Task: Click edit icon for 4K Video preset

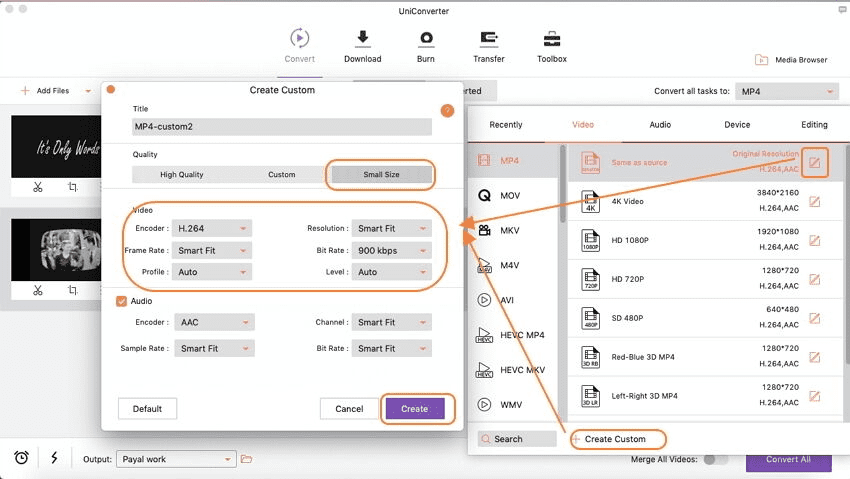Action: pyautogui.click(x=815, y=201)
